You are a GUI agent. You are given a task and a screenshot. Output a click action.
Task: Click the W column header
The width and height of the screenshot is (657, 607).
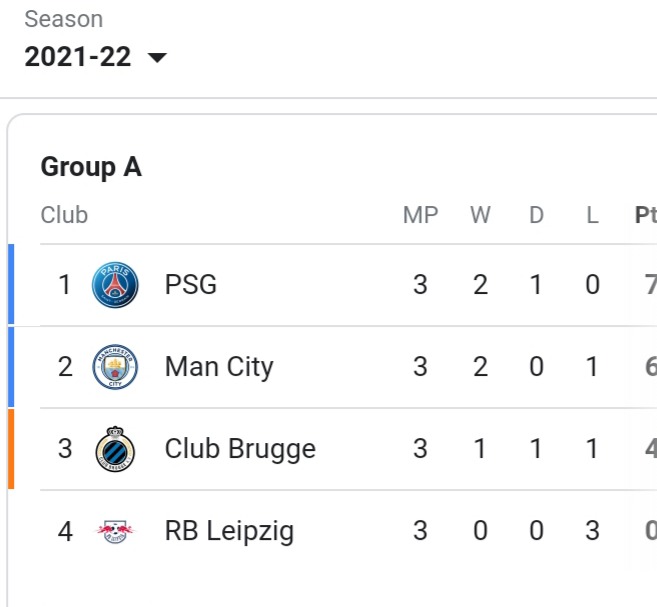click(480, 215)
